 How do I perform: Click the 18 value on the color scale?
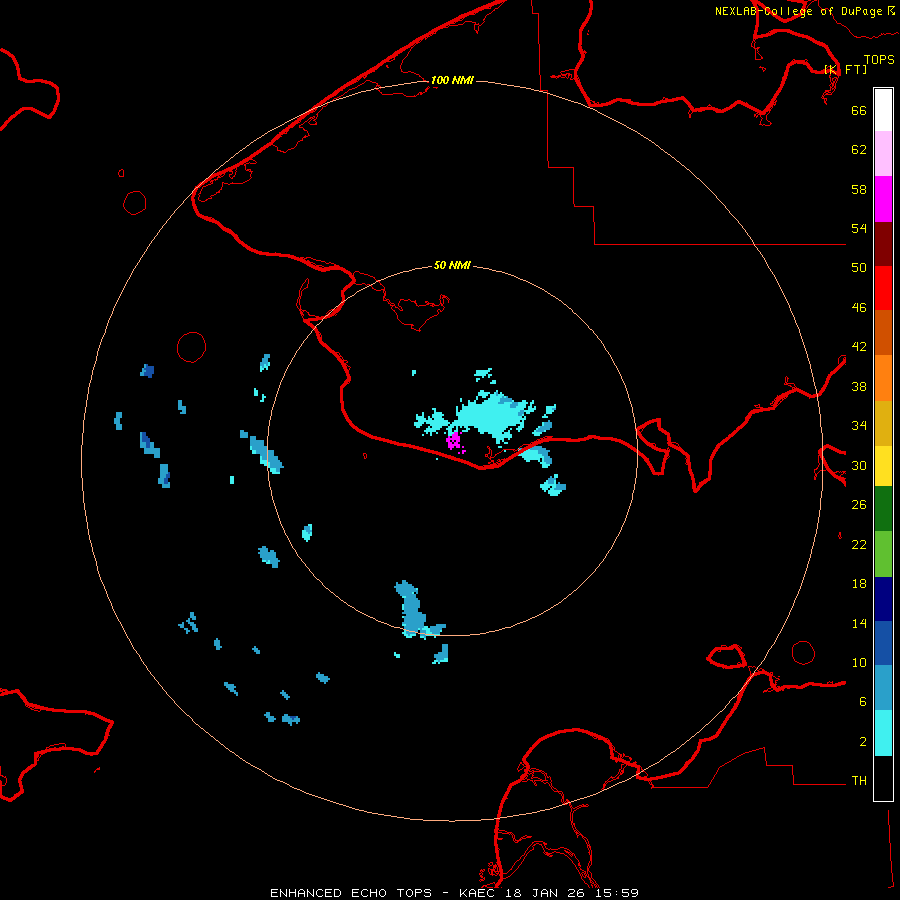(x=859, y=584)
